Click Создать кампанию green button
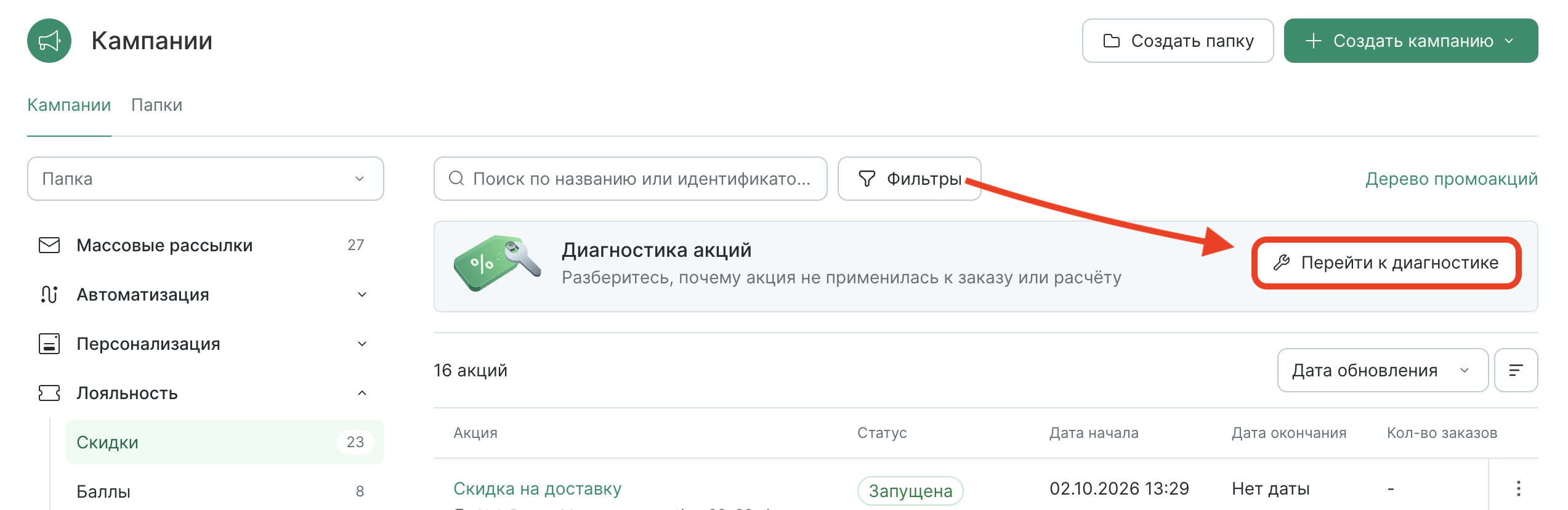Image resolution: width=1568 pixels, height=510 pixels. click(x=1411, y=41)
